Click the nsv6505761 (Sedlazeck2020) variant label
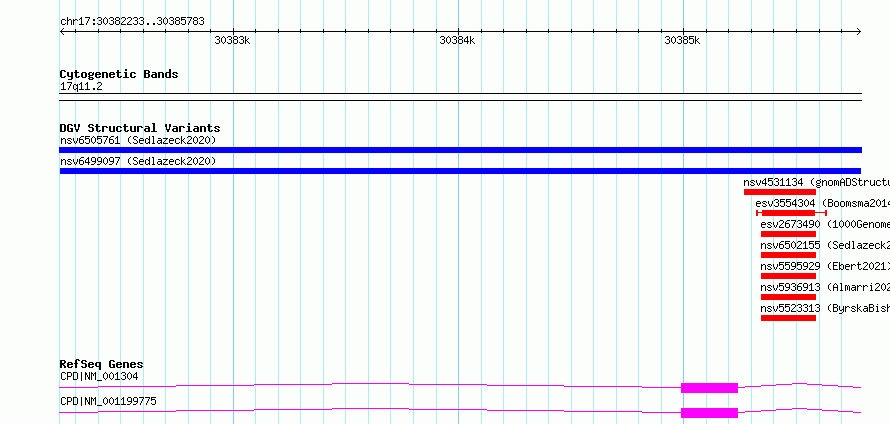The width and height of the screenshot is (890, 424). pyautogui.click(x=138, y=140)
